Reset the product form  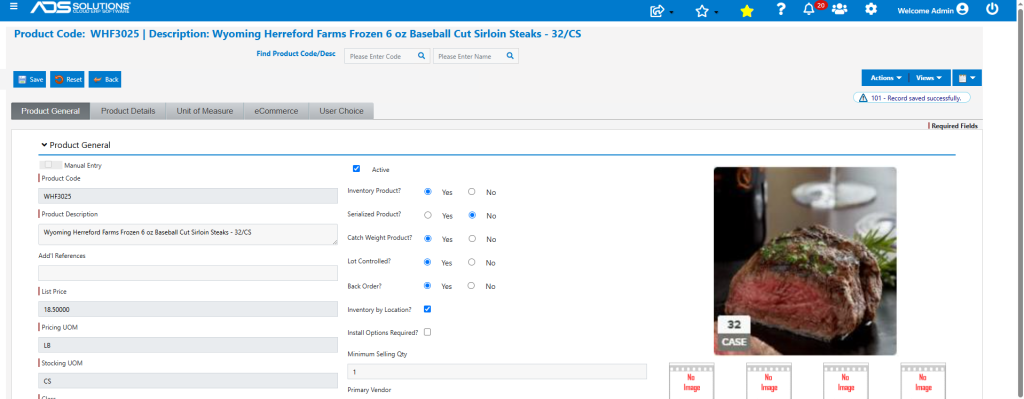(x=68, y=80)
